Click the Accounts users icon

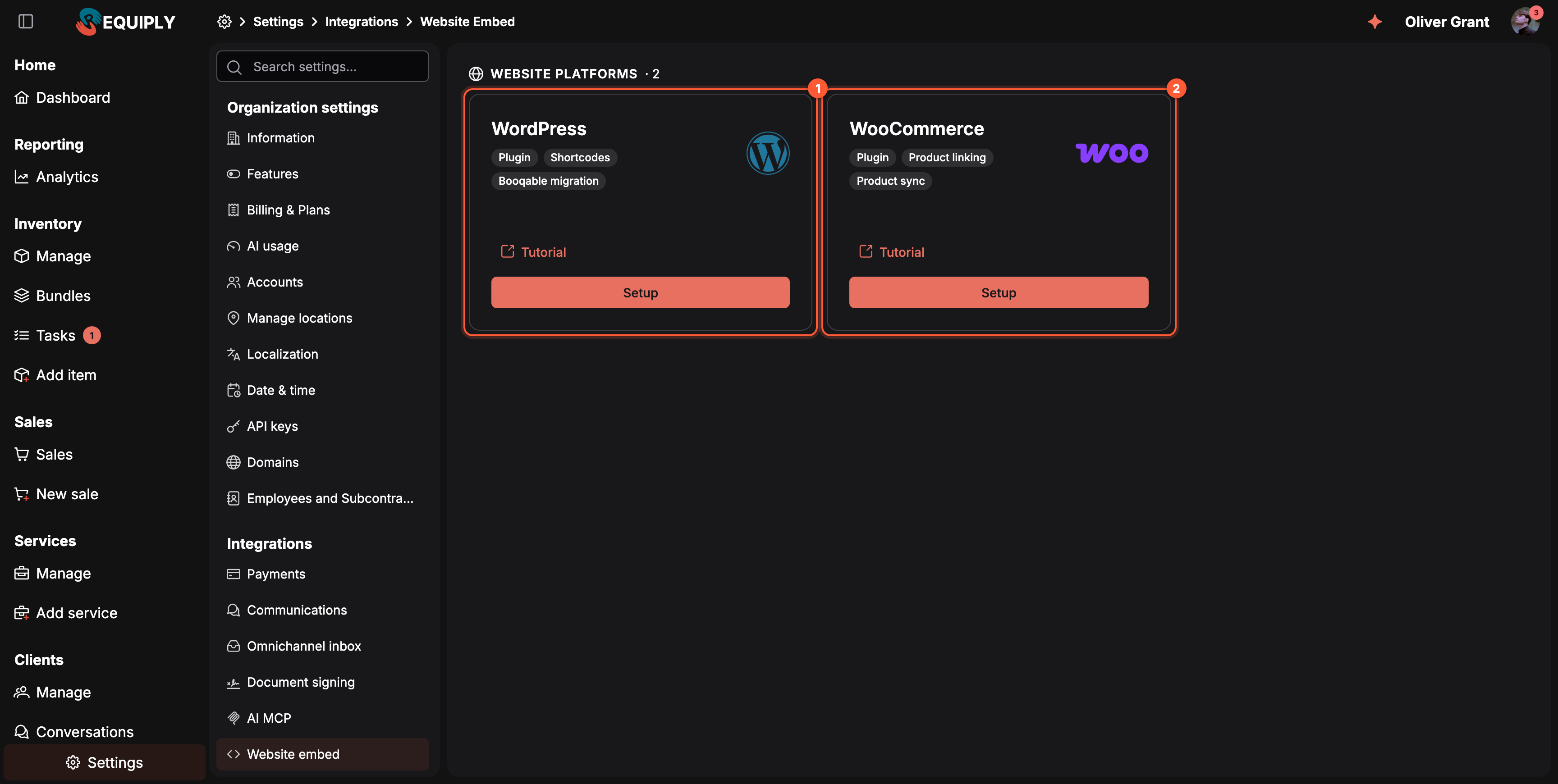point(234,283)
